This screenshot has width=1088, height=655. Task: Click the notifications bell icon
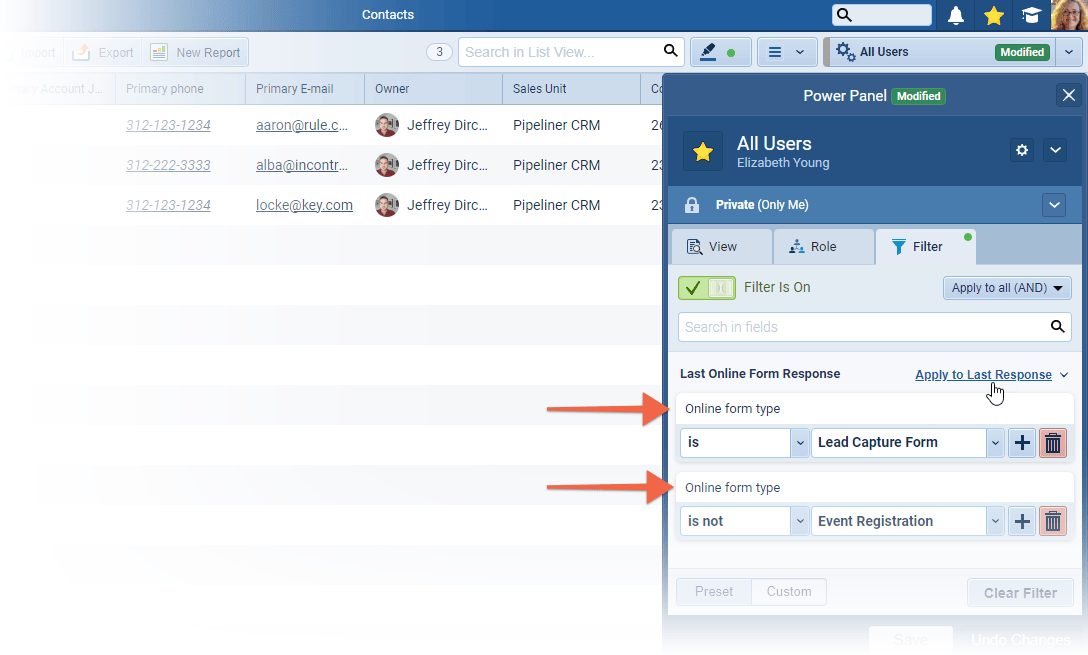coord(956,15)
